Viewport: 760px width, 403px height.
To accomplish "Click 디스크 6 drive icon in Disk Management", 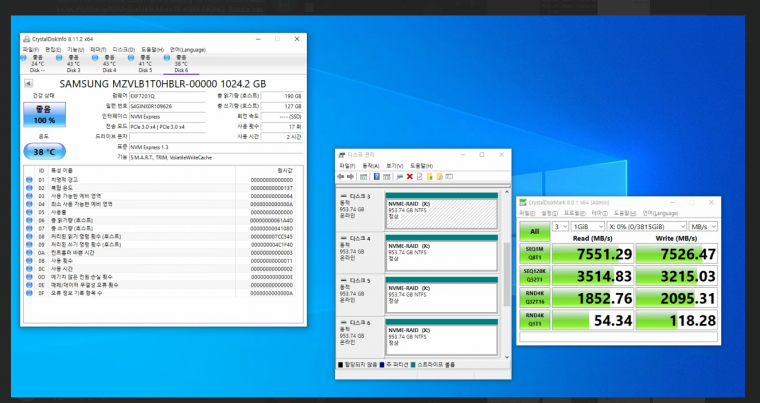I will [344, 323].
